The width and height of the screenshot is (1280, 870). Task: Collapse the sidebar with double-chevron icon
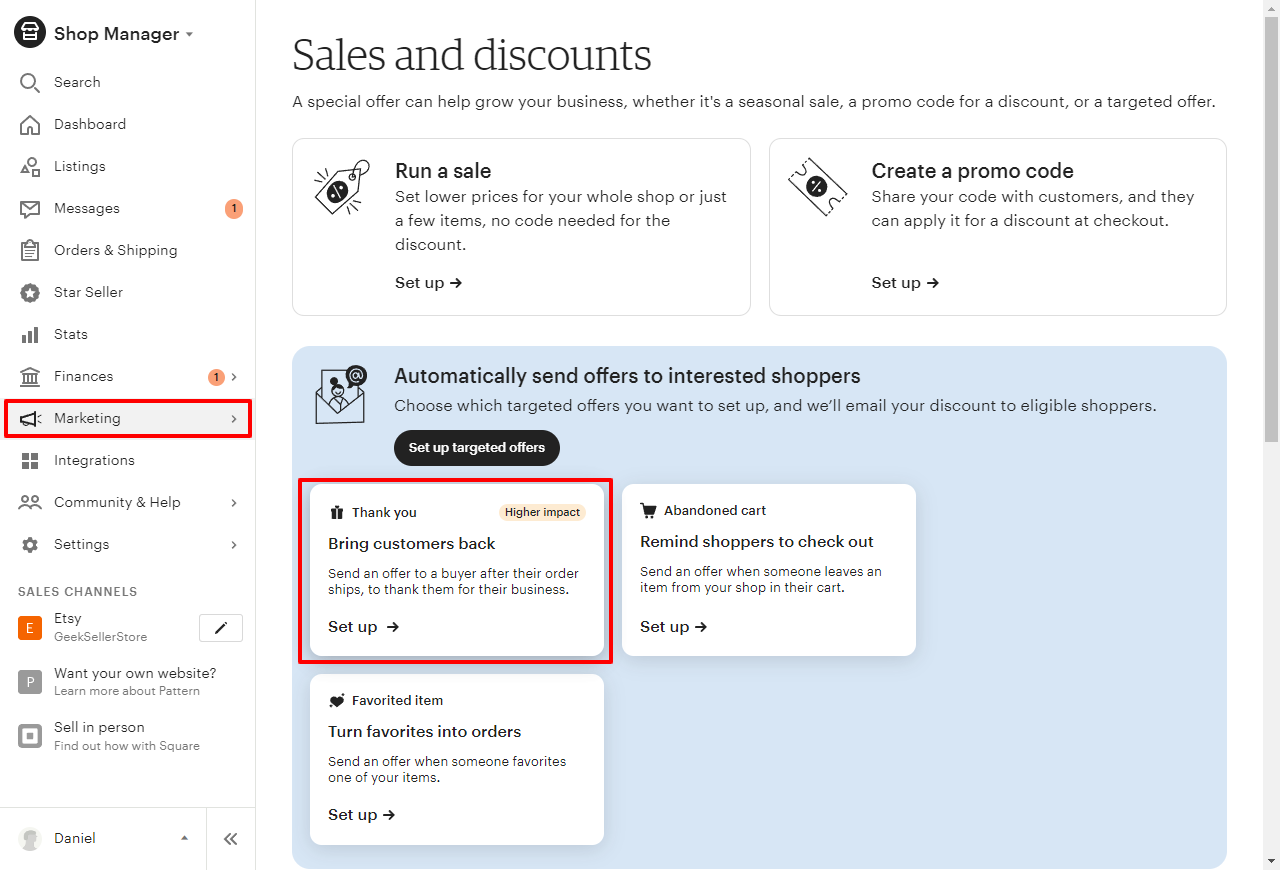[231, 839]
